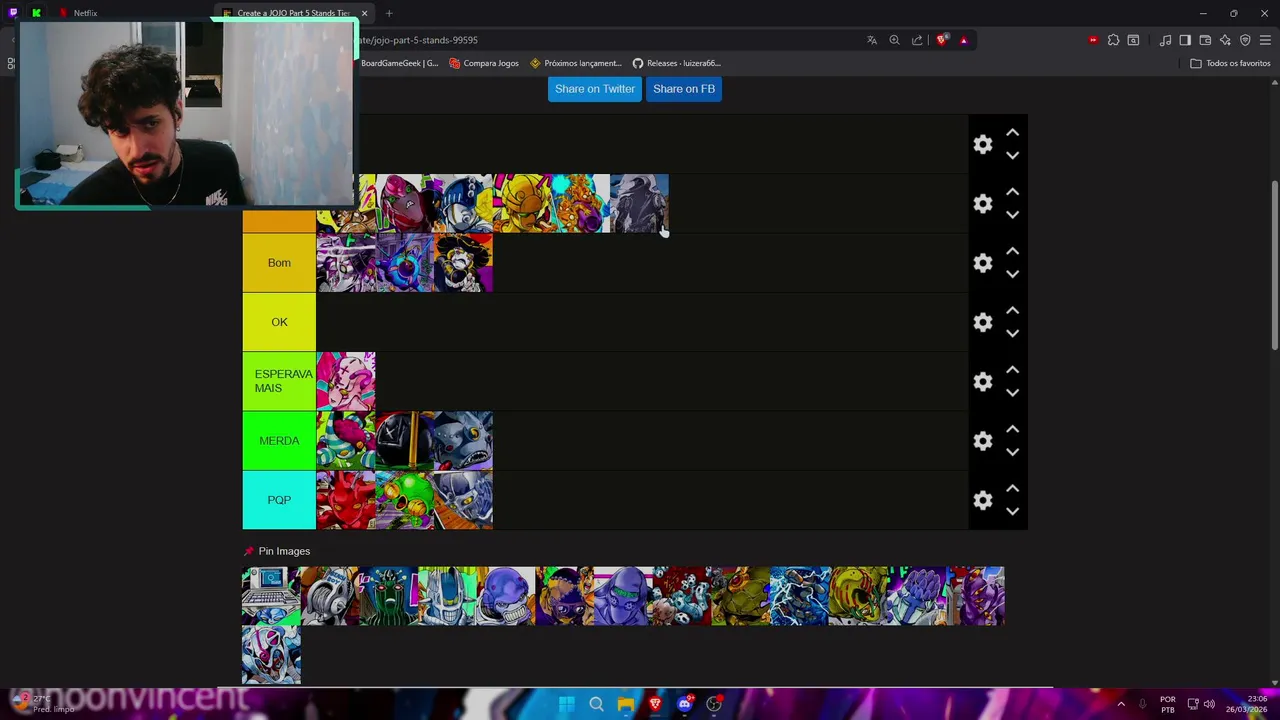Open Discord from the taskbar
Viewport: 1280px width, 720px height.
click(684, 704)
